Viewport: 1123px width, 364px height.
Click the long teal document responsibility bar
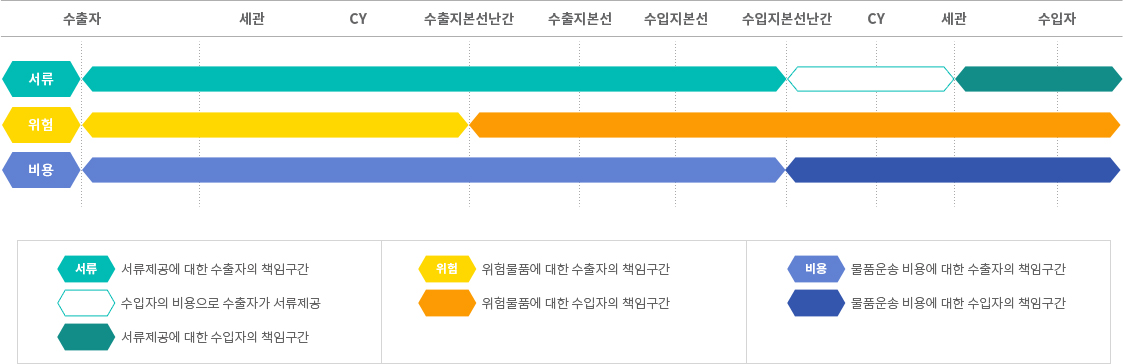coord(434,79)
